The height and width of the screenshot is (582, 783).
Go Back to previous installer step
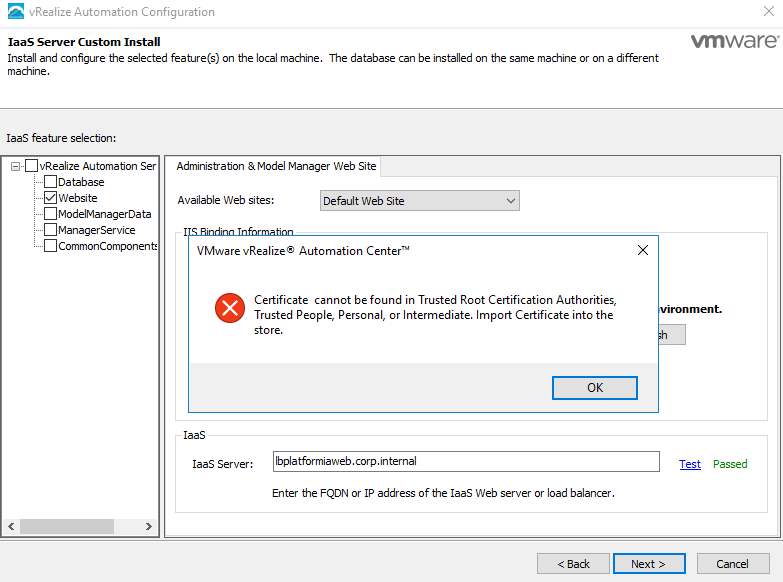573,564
